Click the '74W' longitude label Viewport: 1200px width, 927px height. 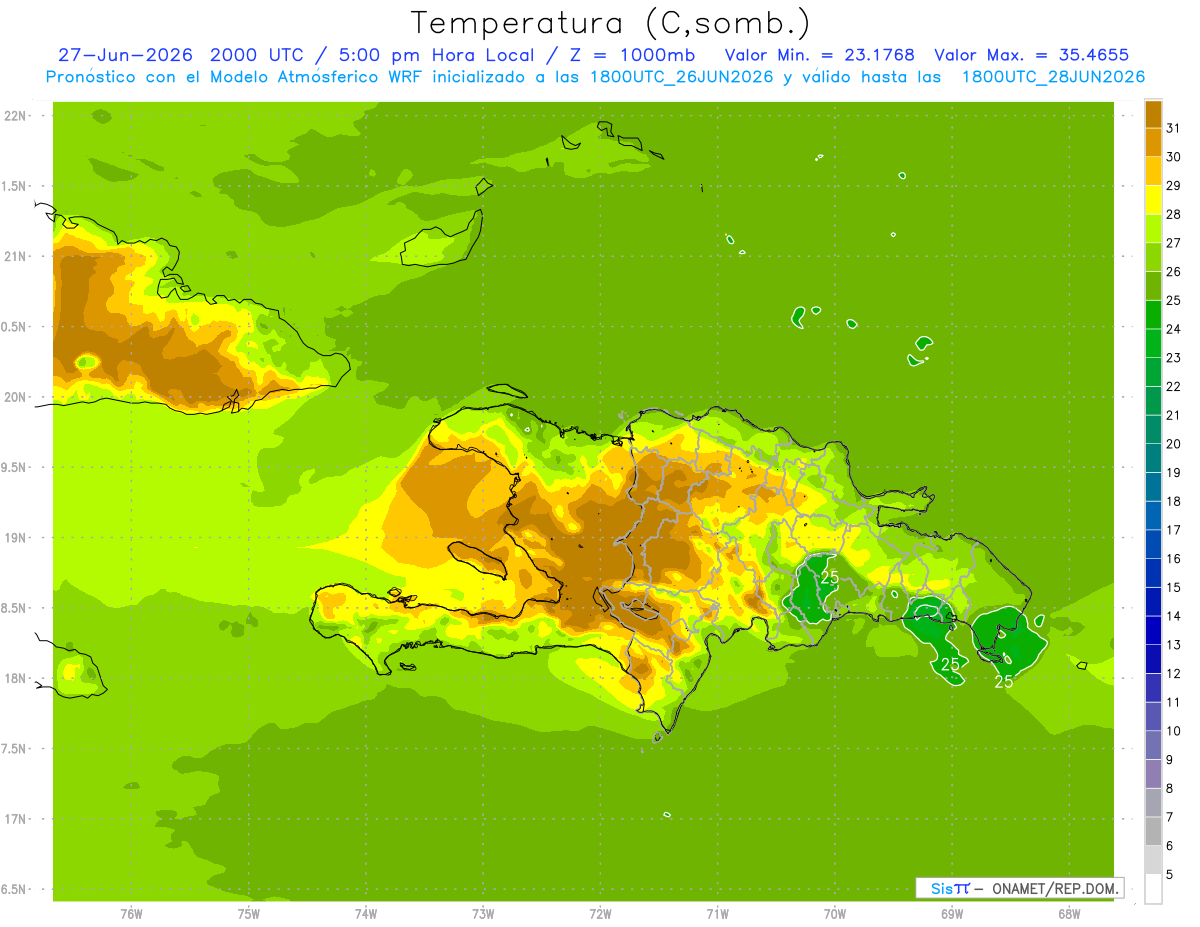(x=366, y=914)
